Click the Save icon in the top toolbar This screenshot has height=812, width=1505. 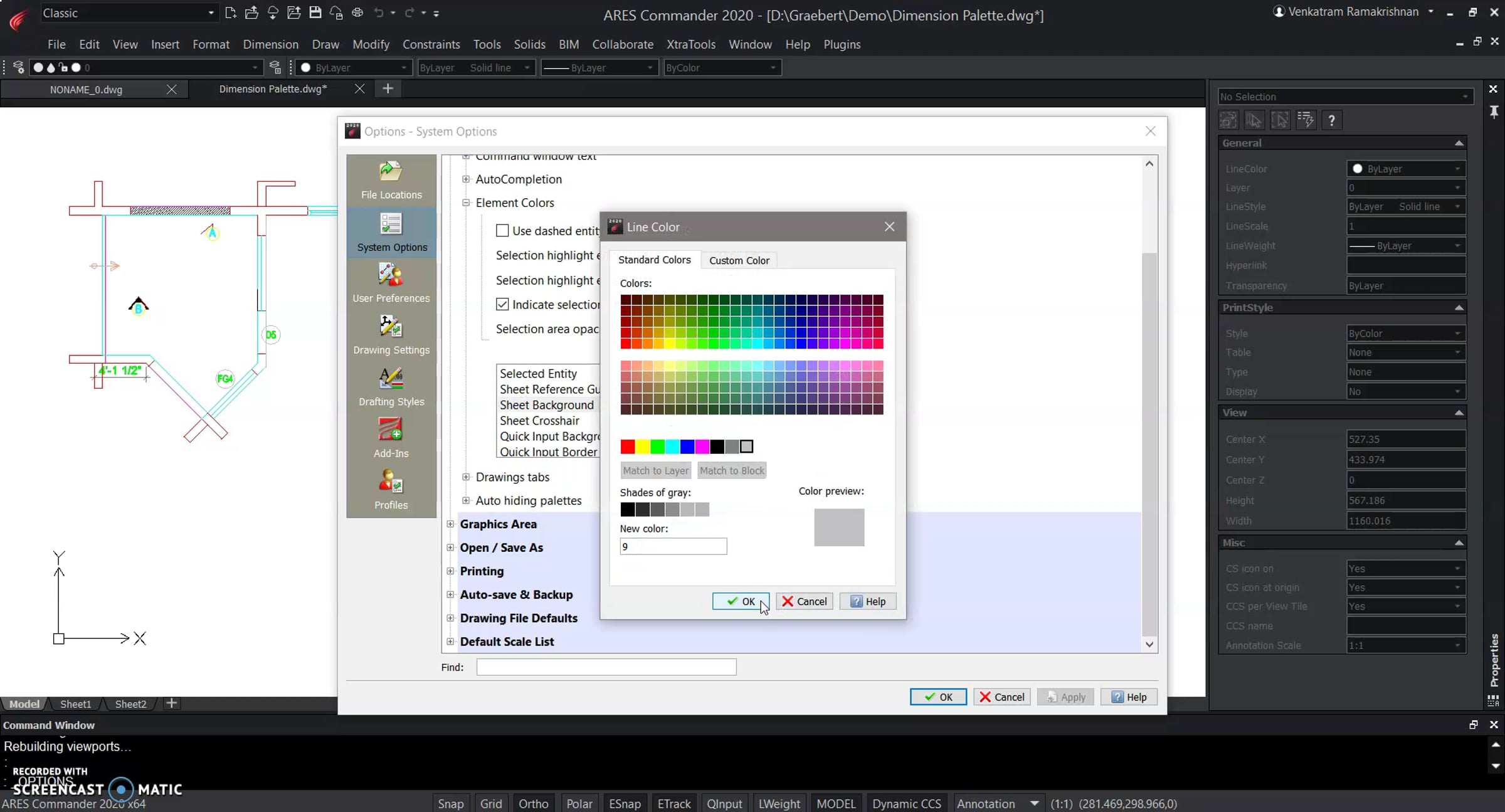click(x=315, y=13)
